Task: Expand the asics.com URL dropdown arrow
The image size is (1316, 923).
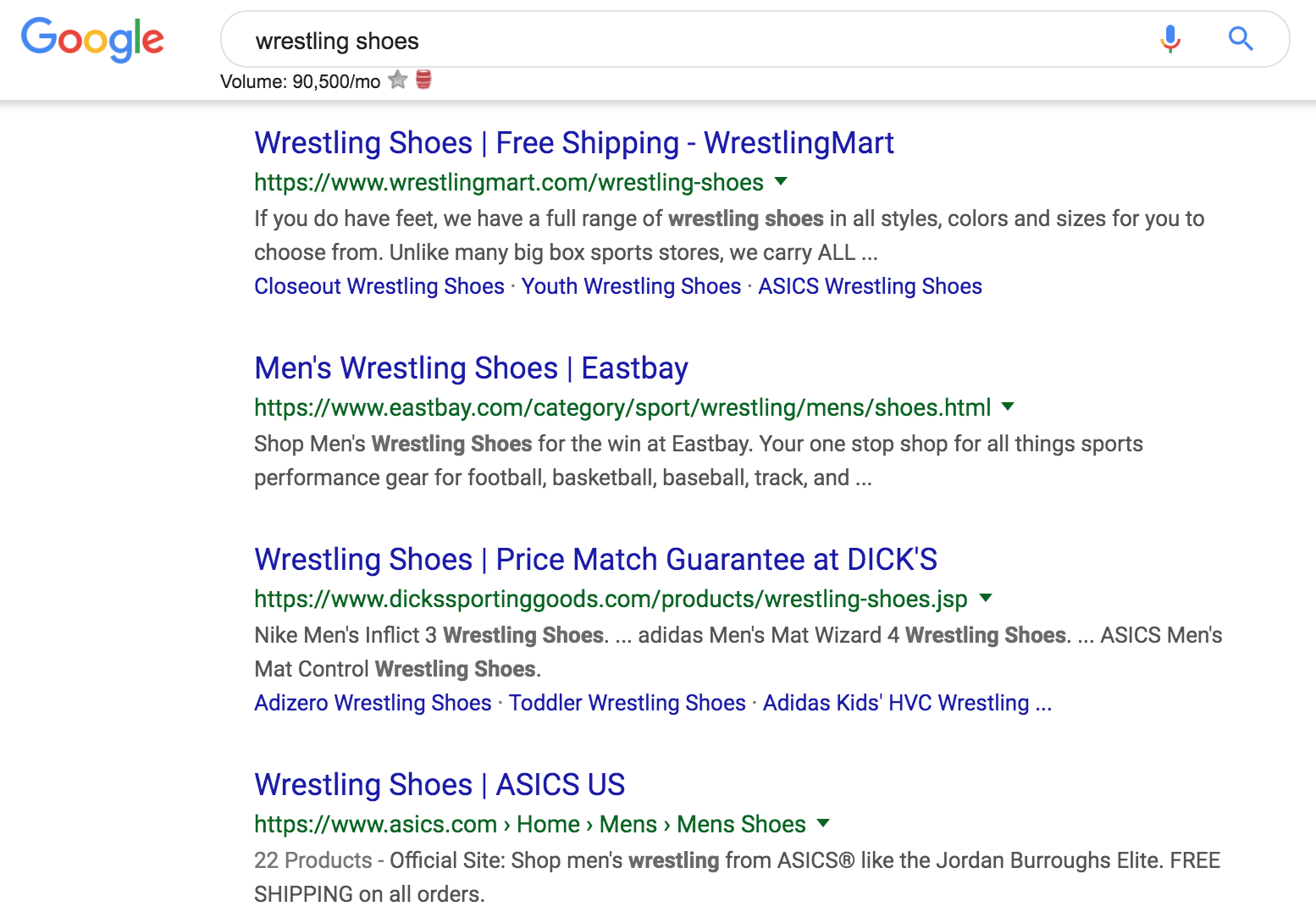Action: pos(823,823)
